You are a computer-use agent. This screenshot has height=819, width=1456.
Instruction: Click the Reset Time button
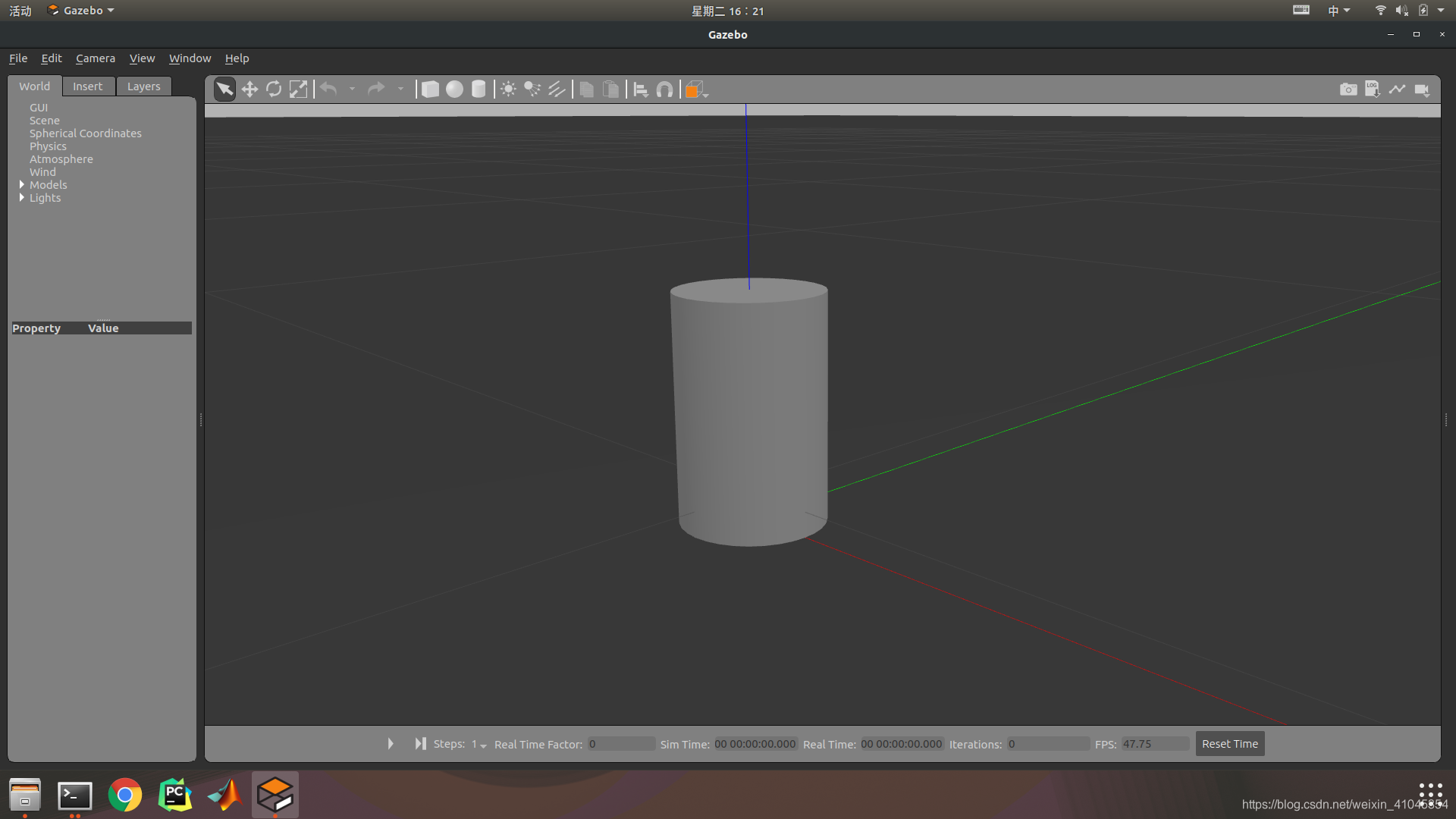(1230, 744)
